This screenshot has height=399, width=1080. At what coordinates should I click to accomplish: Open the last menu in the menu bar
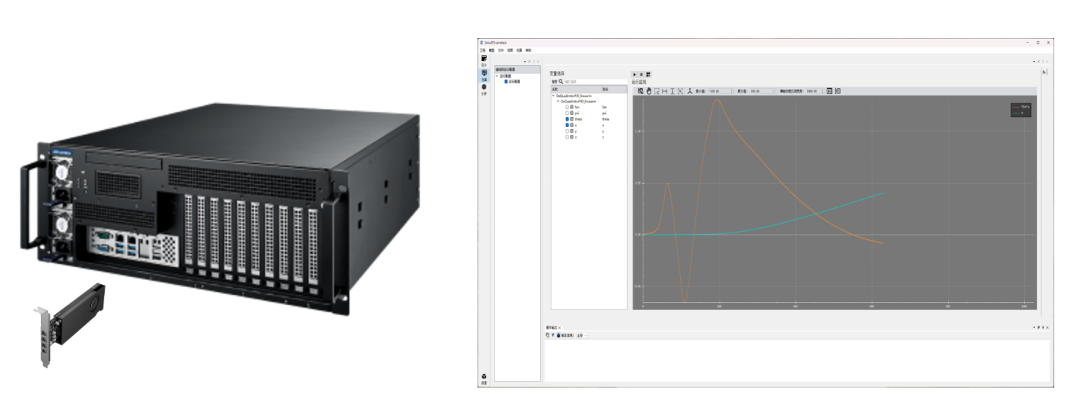click(528, 50)
